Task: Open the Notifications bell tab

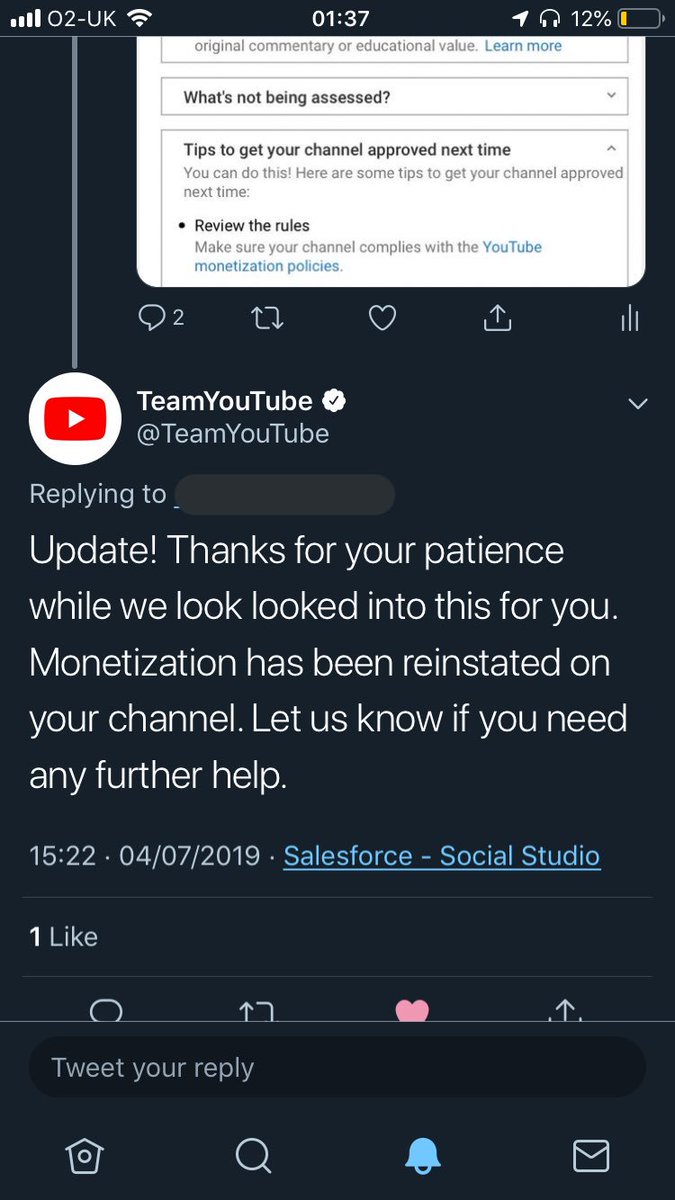Action: (422, 1156)
